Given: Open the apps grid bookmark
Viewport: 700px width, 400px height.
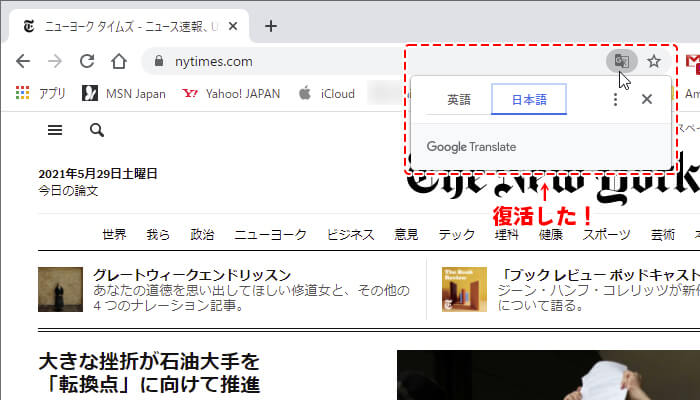Looking at the screenshot, I should (41, 94).
